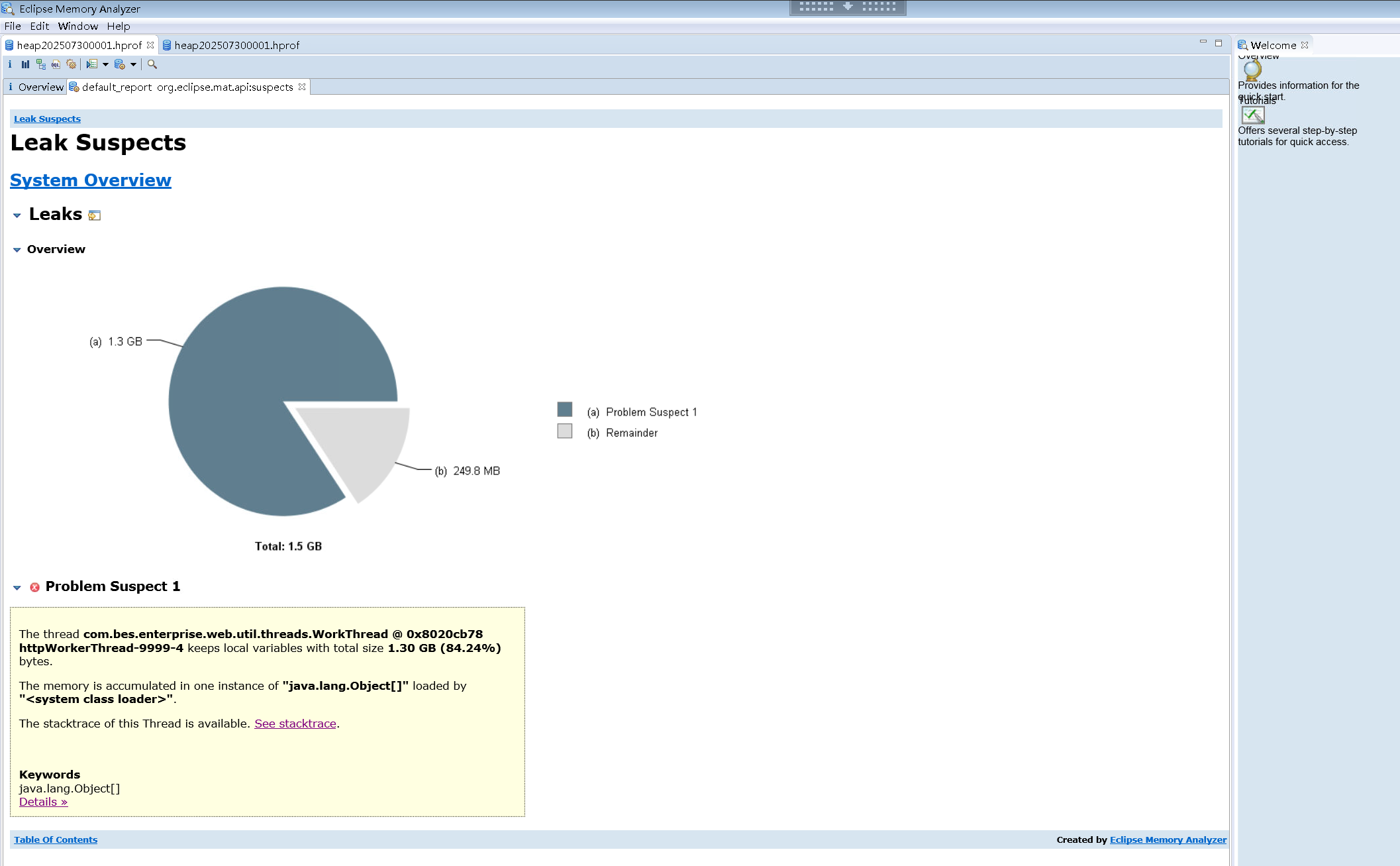The image size is (1400, 866).
Task: Click 'Offers several step-by-step tutorials' text
Action: [1297, 136]
